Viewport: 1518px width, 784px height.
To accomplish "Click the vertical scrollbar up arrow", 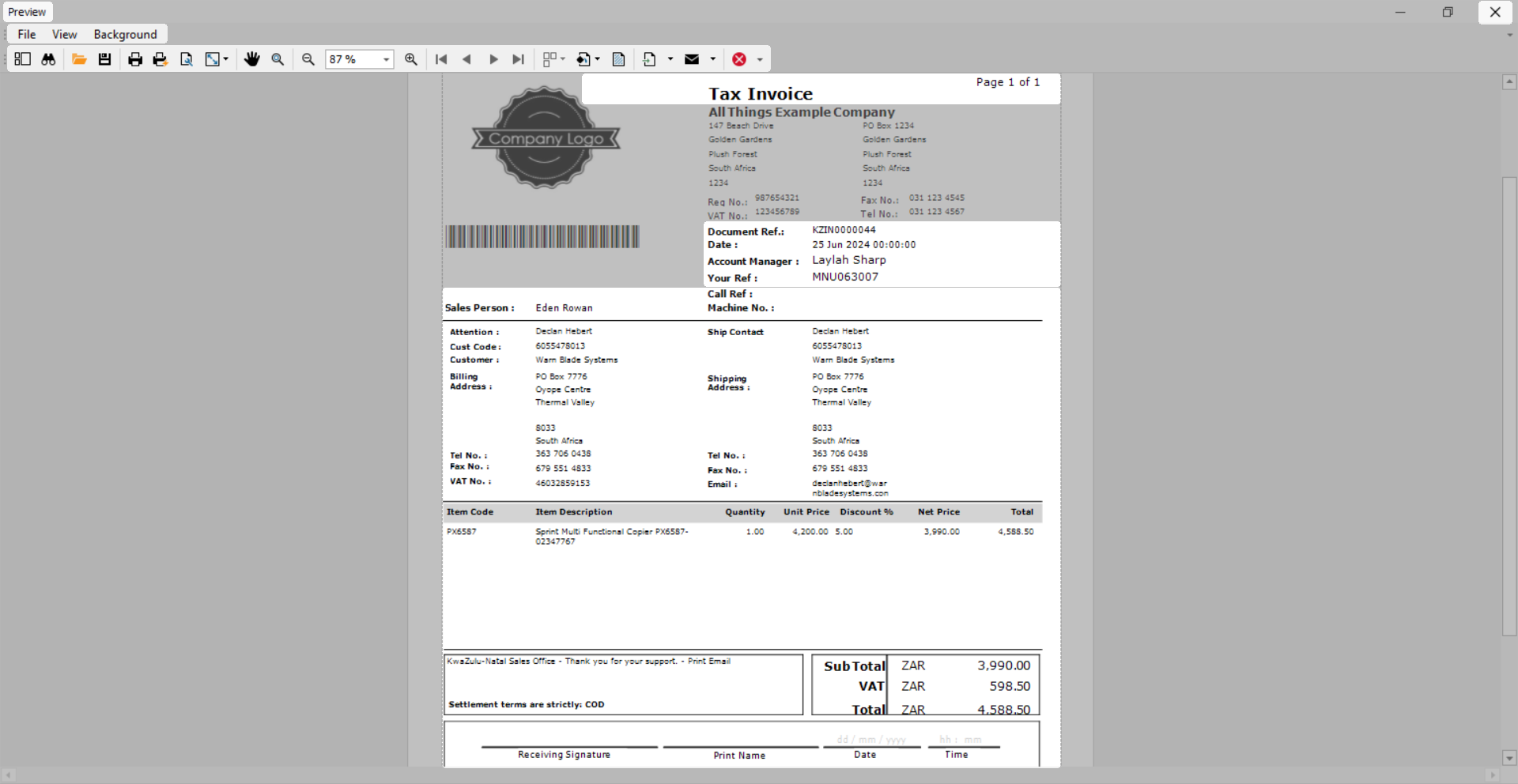I will coord(1509,81).
